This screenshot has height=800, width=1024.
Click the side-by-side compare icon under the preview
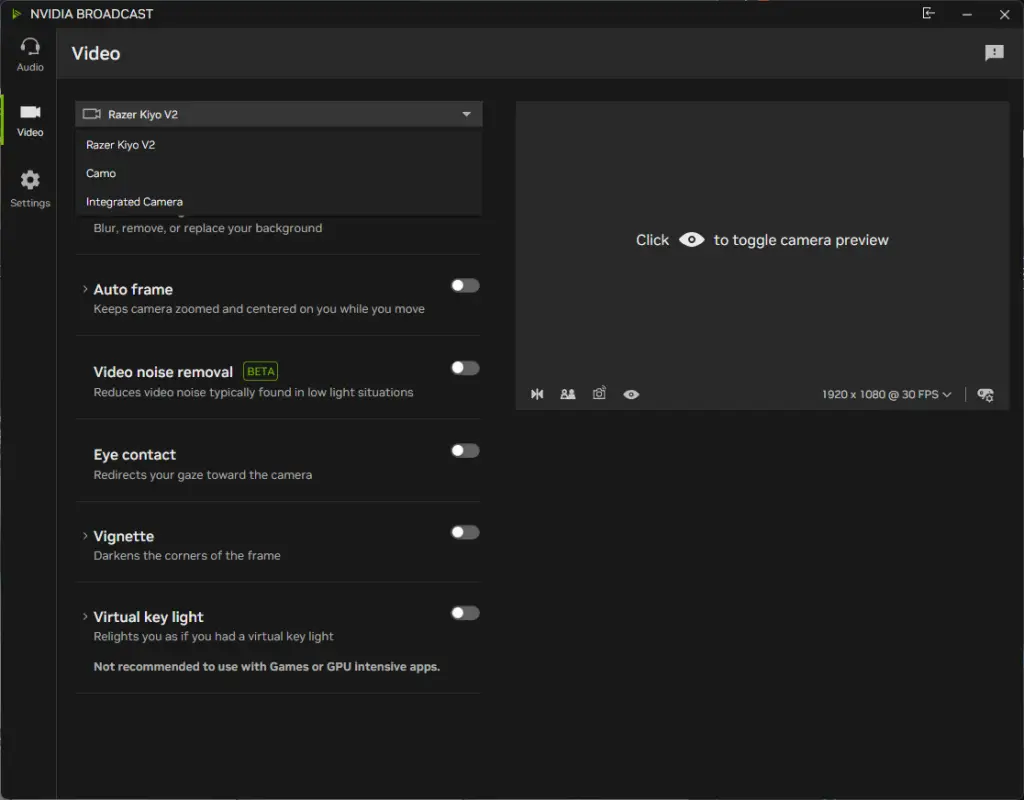click(568, 394)
